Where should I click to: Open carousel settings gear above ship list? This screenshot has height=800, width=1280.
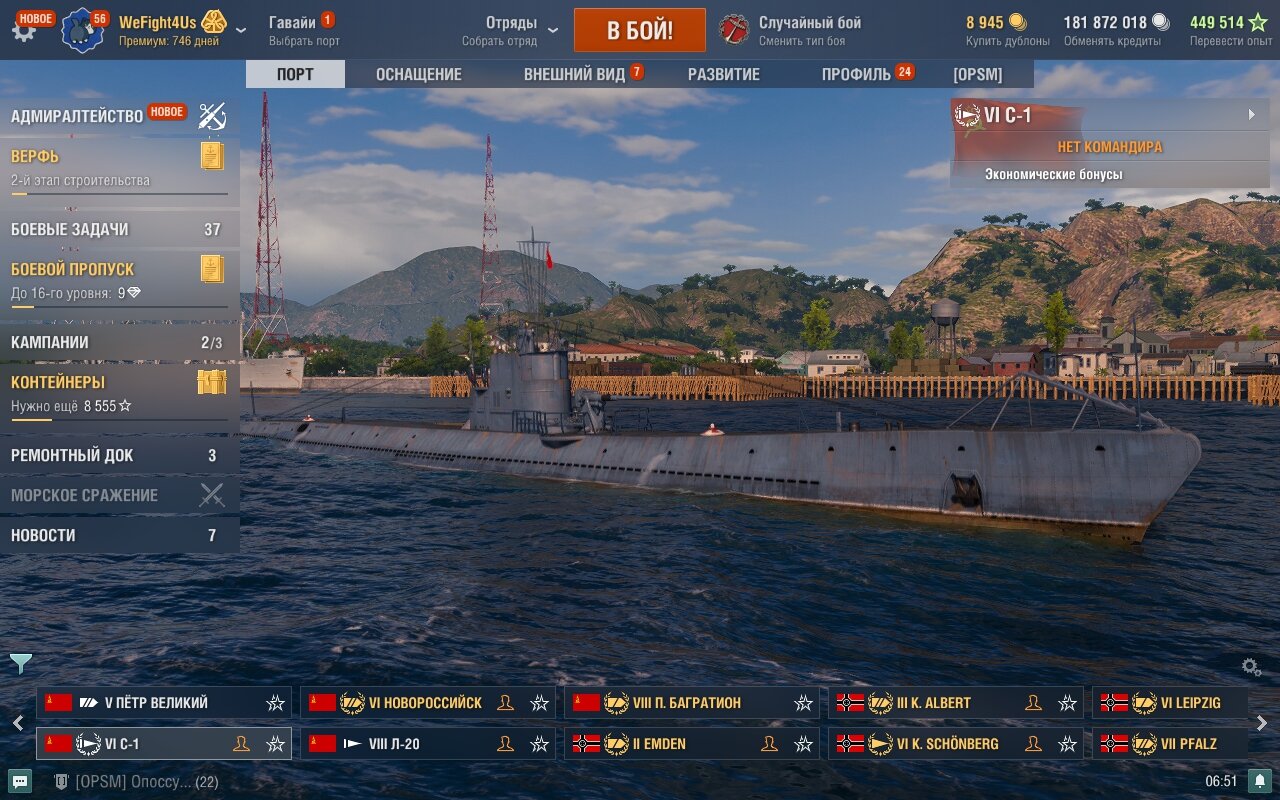(1251, 667)
